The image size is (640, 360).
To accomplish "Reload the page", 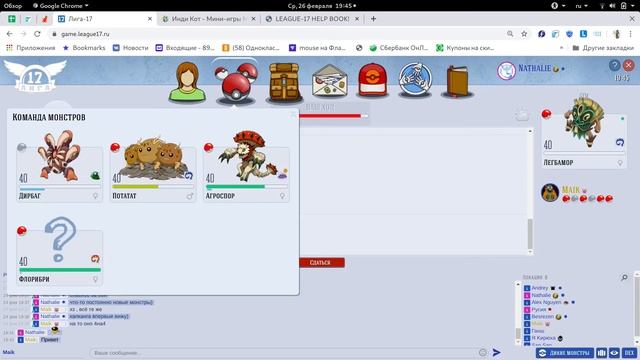I will click(37, 34).
